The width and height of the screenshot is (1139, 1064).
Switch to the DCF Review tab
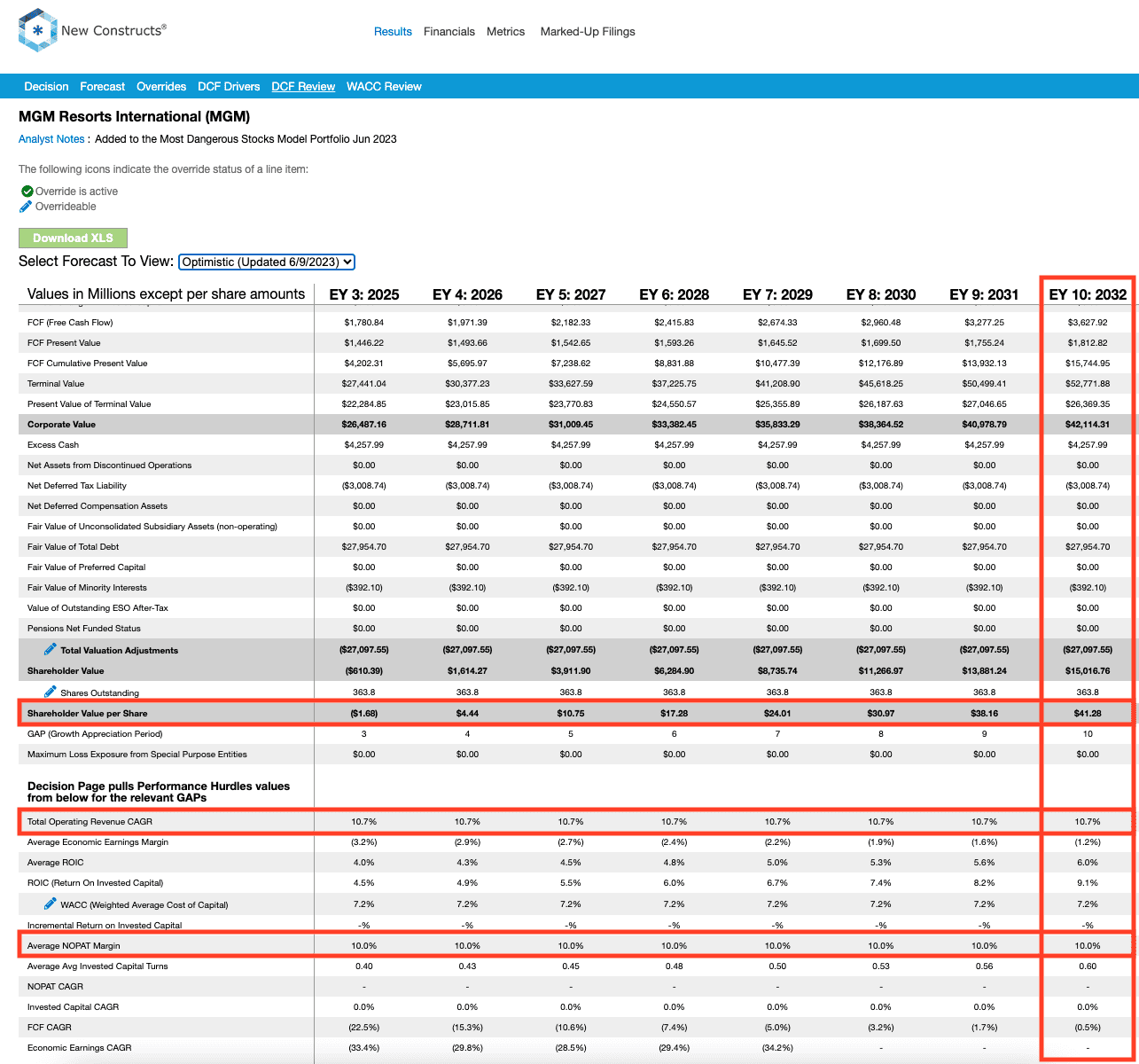pyautogui.click(x=303, y=86)
